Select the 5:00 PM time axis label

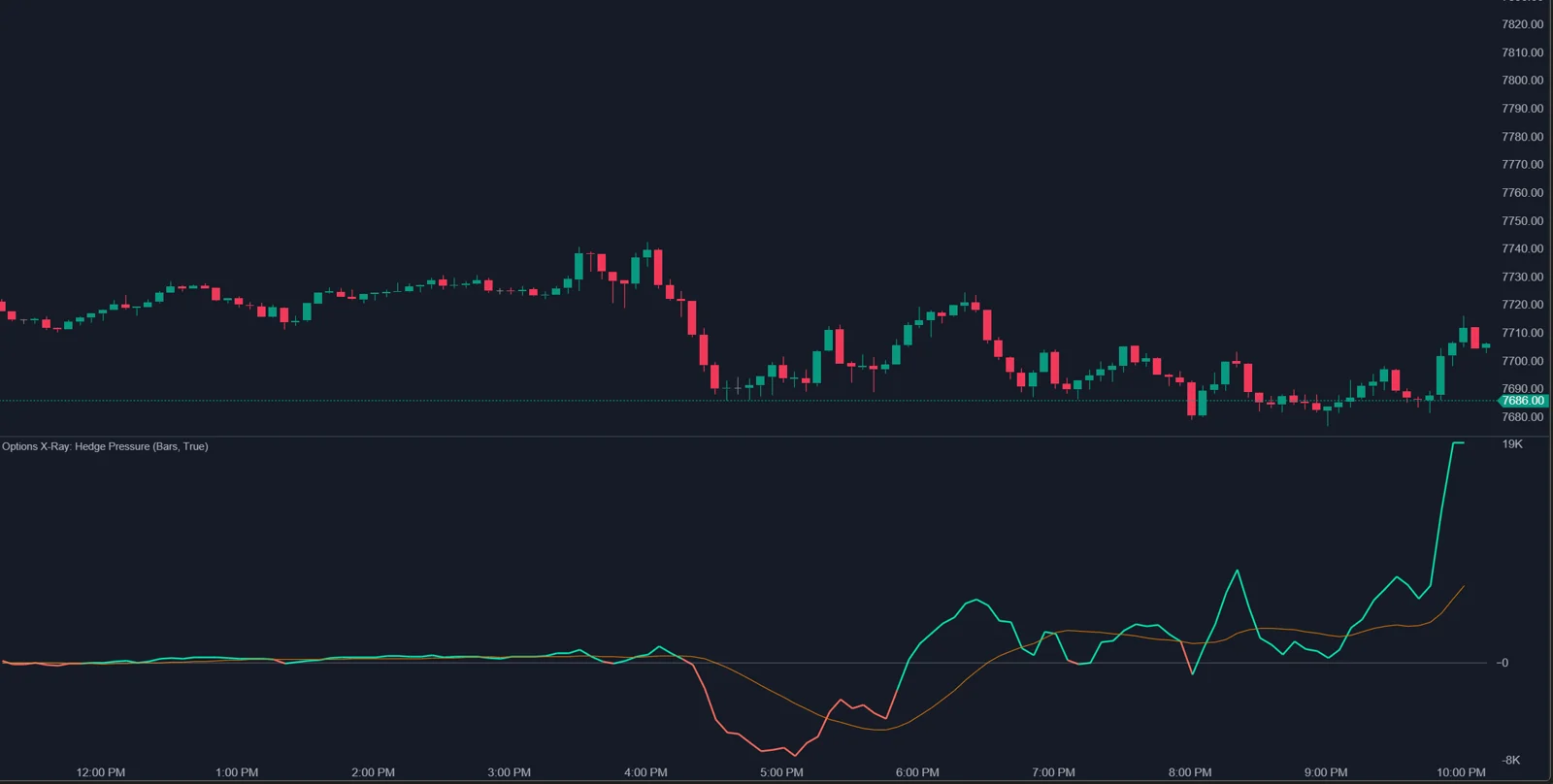pos(781,773)
